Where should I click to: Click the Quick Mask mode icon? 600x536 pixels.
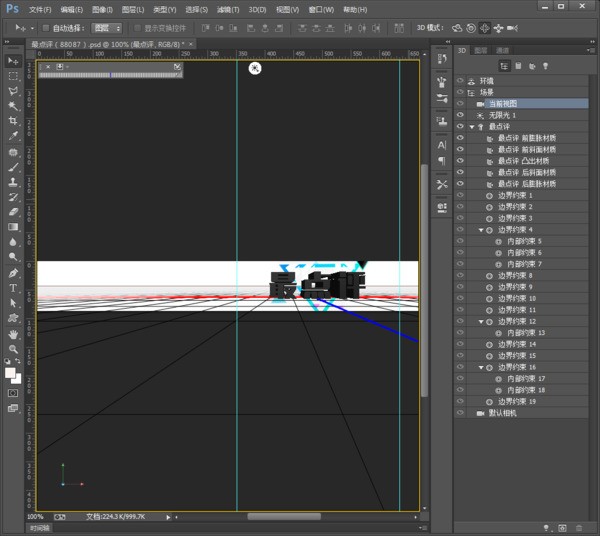[14, 393]
